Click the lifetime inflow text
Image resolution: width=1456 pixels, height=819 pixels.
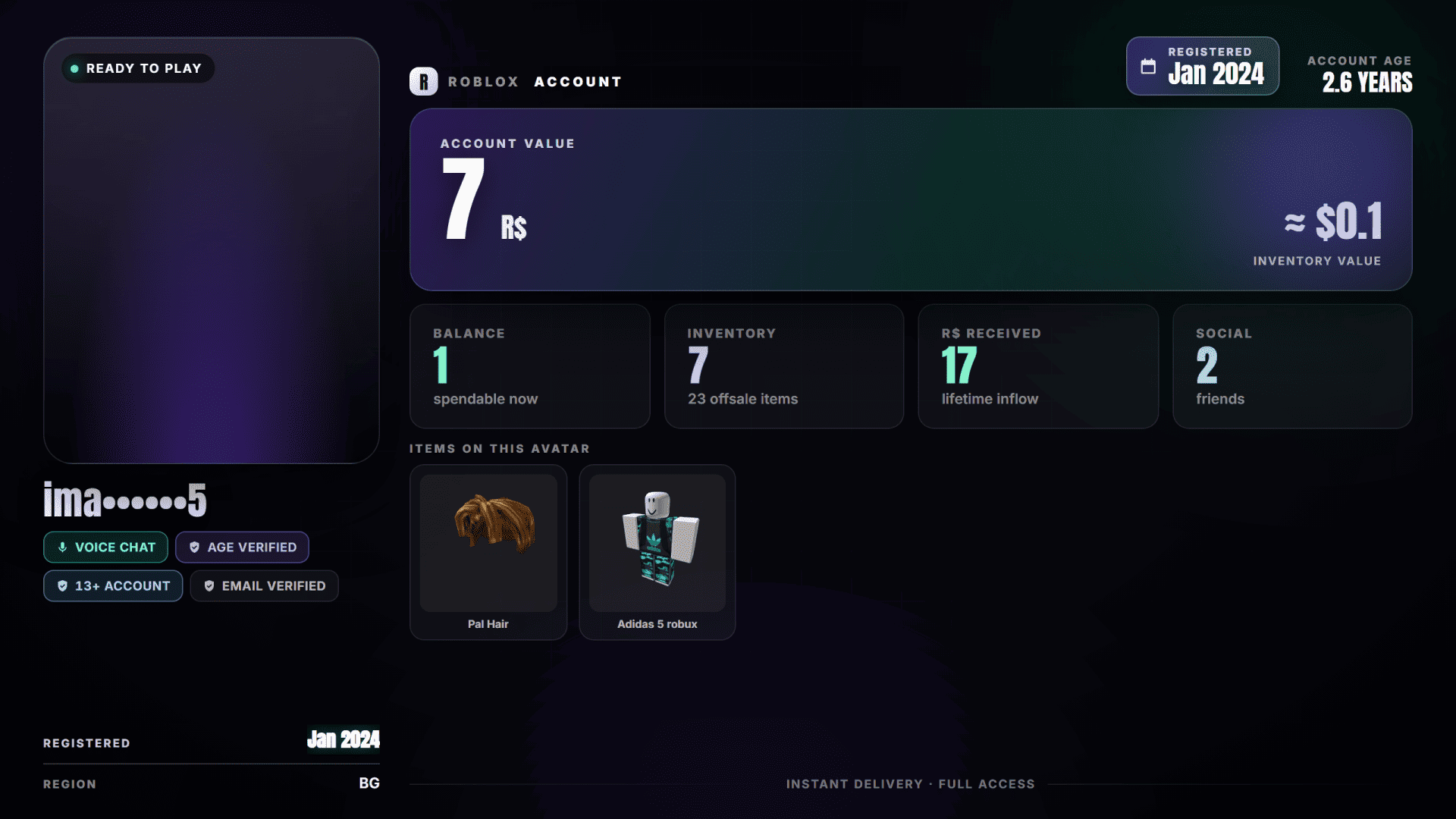pyautogui.click(x=990, y=399)
